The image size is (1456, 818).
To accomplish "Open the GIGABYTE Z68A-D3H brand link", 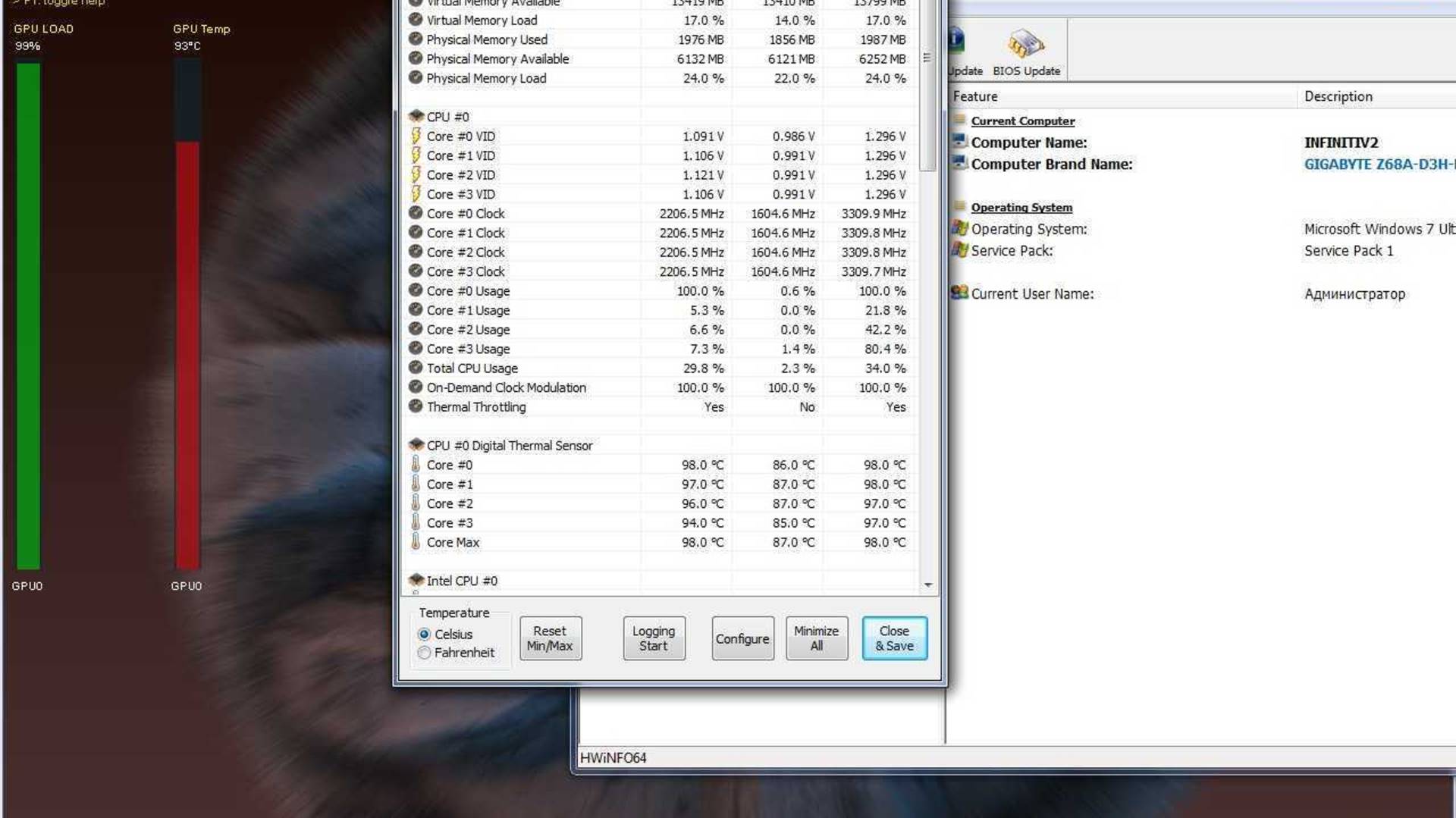I will [x=1379, y=165].
